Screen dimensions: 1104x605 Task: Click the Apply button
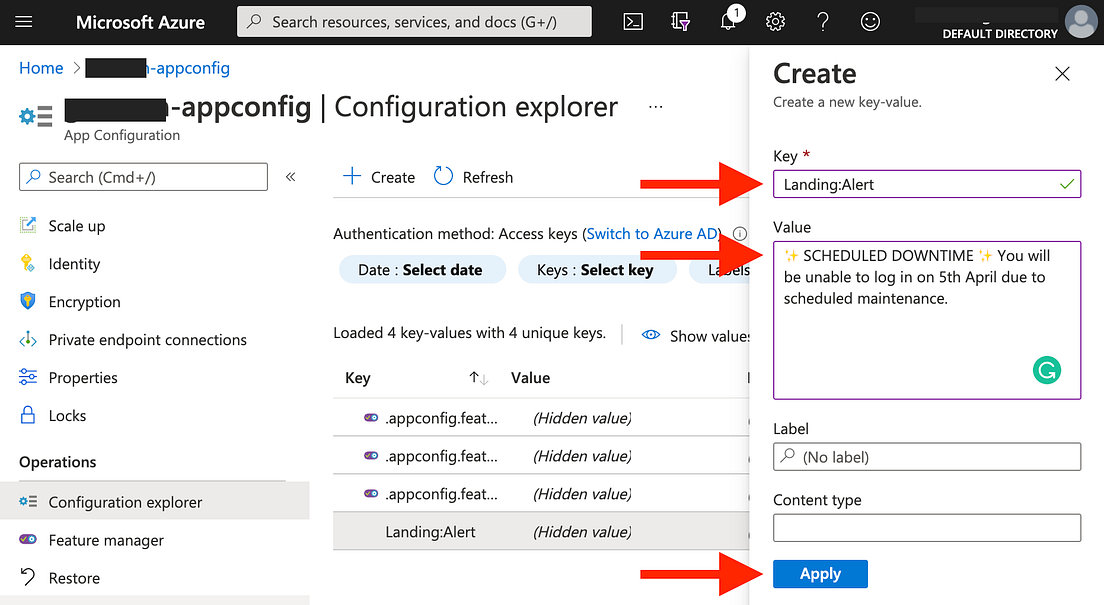tap(820, 574)
